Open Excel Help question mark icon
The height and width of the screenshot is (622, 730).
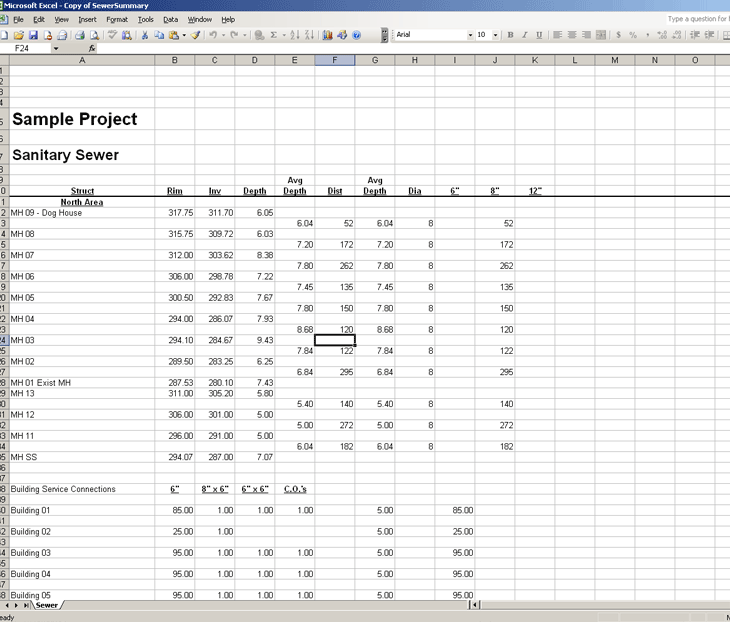pyautogui.click(x=356, y=35)
